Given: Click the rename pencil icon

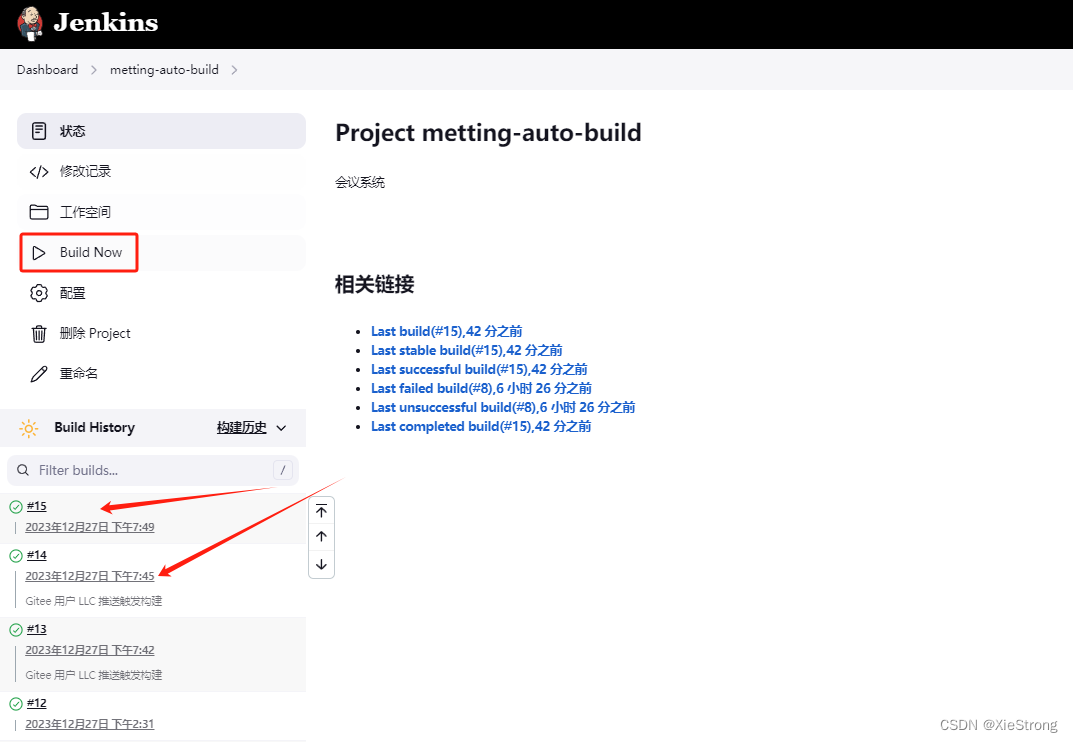Looking at the screenshot, I should point(39,374).
